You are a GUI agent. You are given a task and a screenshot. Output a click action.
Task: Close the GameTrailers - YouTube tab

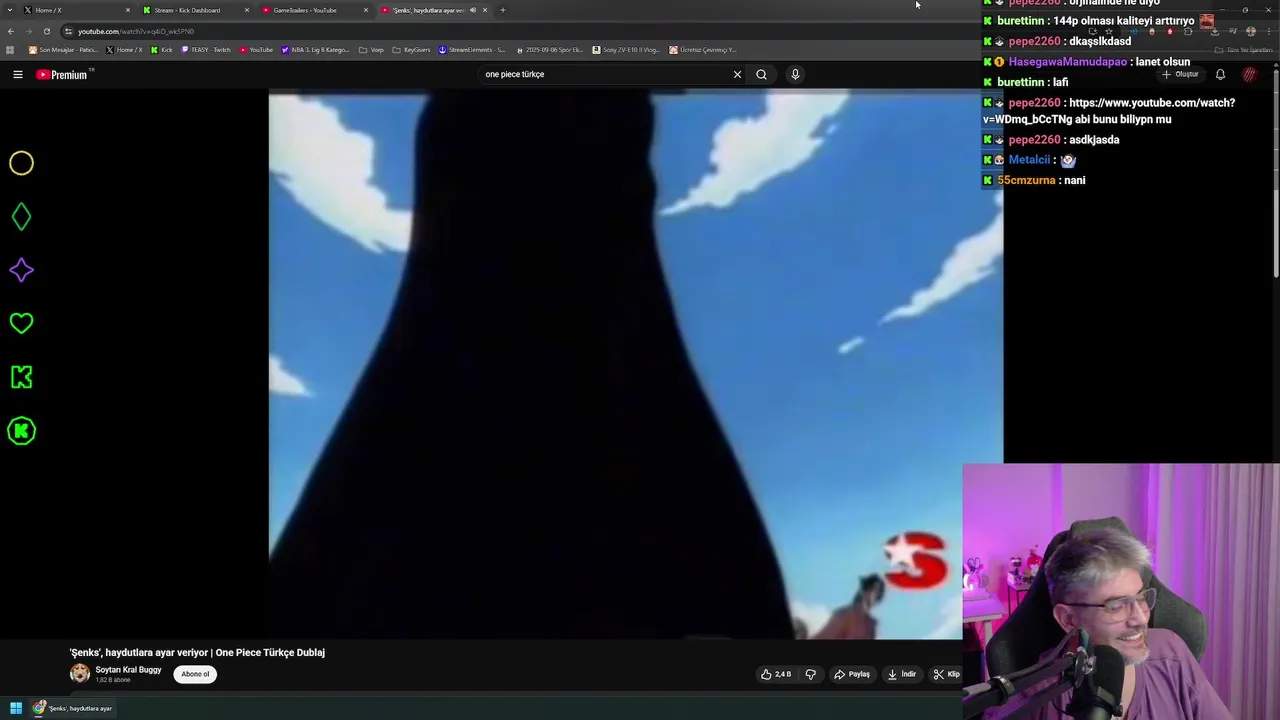(366, 10)
